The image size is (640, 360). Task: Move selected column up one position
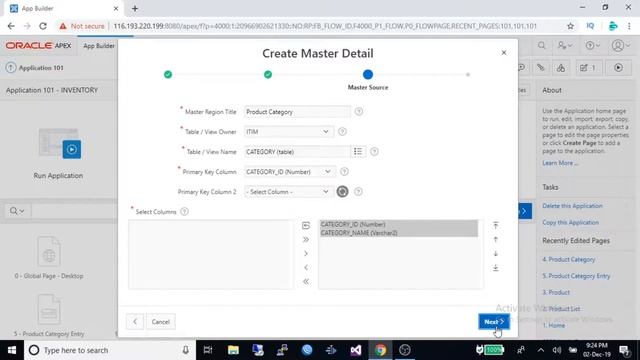[496, 240]
